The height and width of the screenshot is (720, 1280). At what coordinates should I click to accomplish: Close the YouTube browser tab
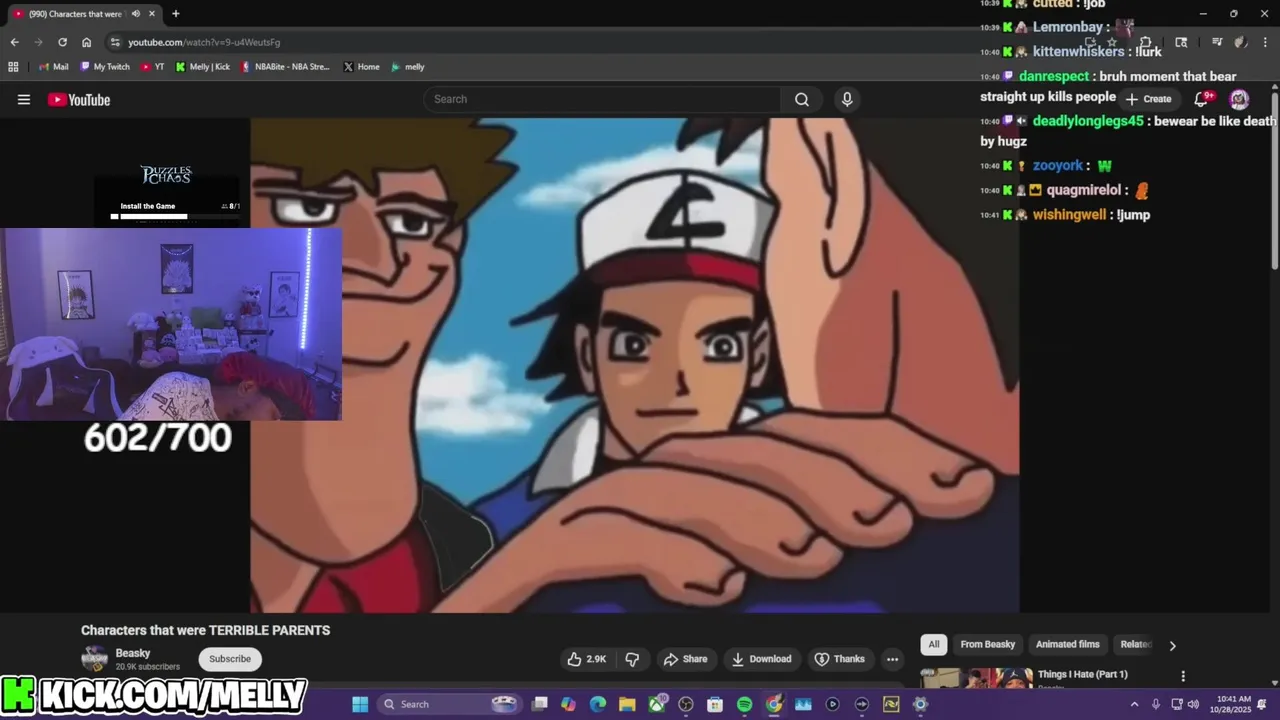[152, 14]
